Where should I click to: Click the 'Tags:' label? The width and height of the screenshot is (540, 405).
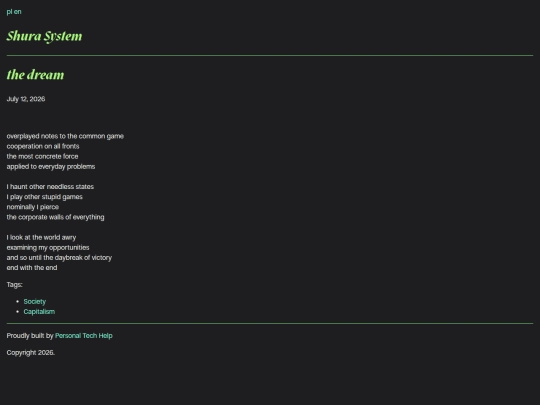[14, 285]
